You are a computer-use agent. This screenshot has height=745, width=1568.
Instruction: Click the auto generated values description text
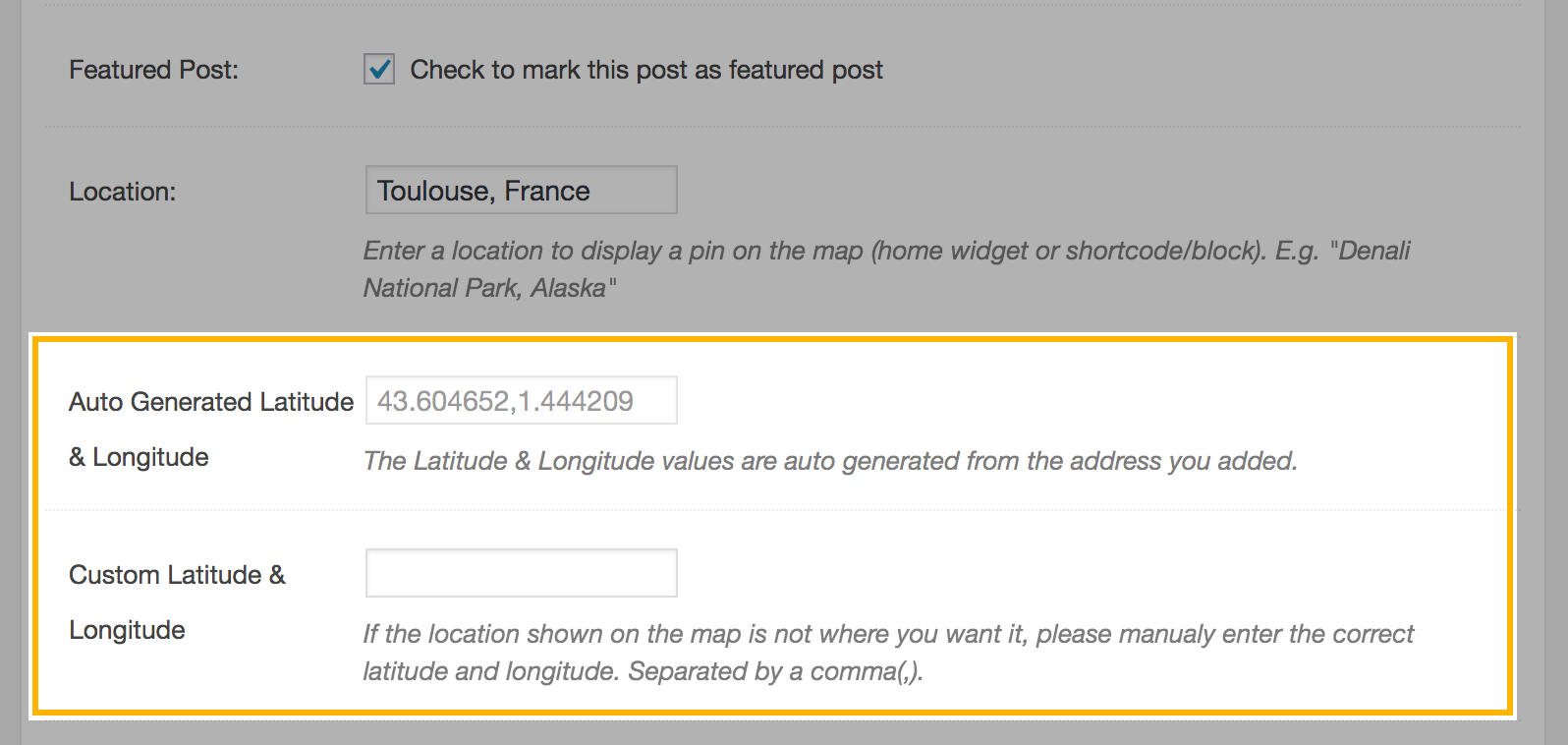830,459
